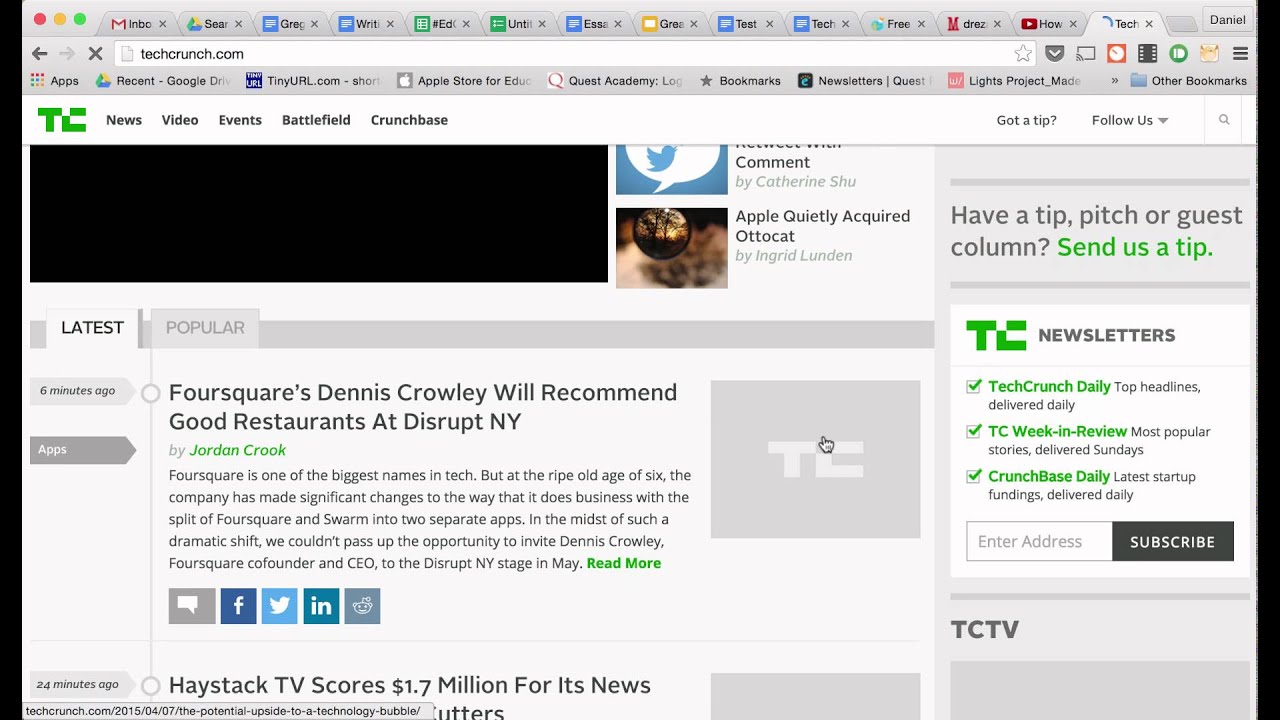Click Ottocat story tree thumbnail
The width and height of the screenshot is (1280, 720).
672,248
